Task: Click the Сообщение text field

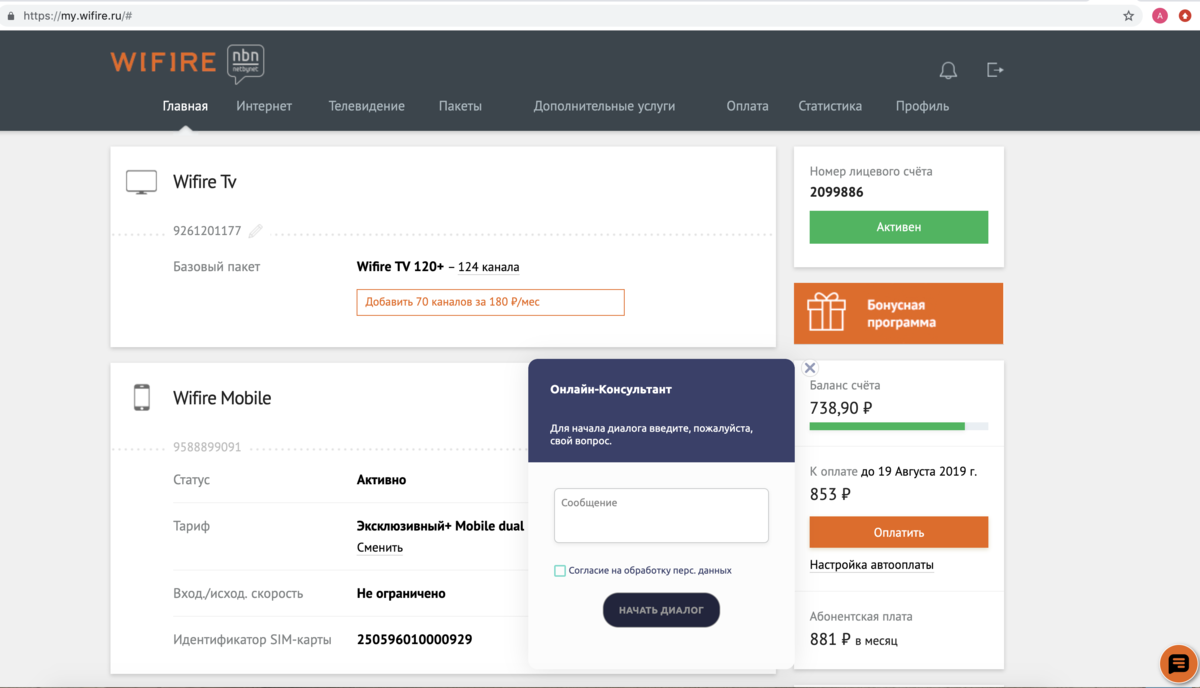Action: point(661,516)
